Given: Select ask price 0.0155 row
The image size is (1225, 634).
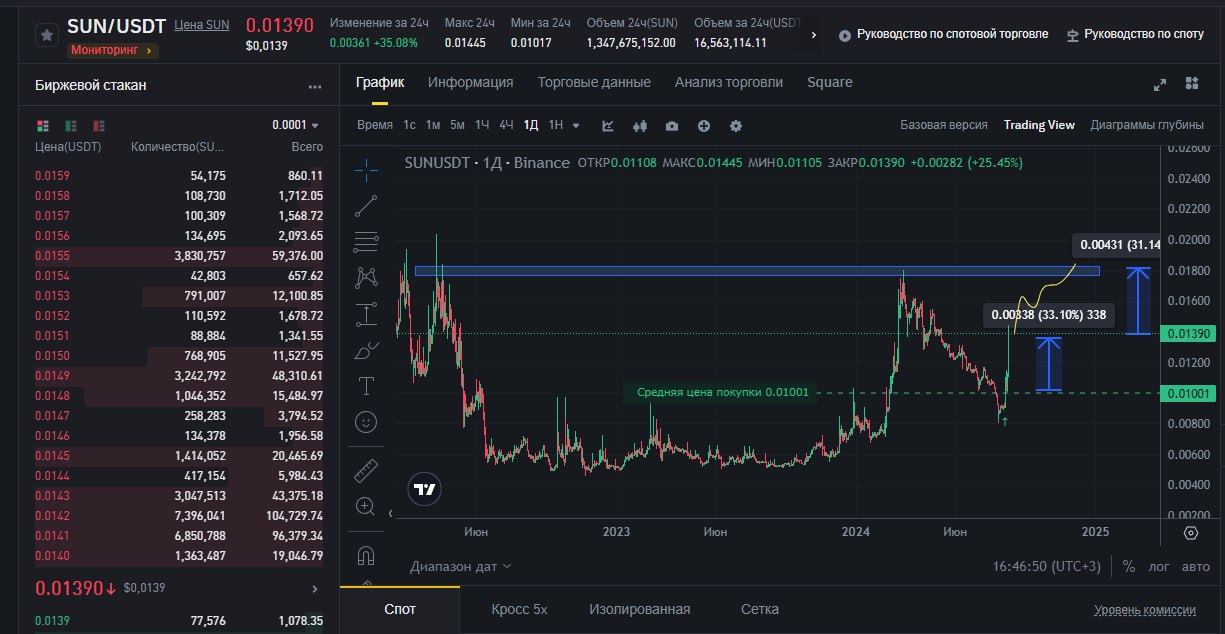Looking at the screenshot, I should point(179,255).
